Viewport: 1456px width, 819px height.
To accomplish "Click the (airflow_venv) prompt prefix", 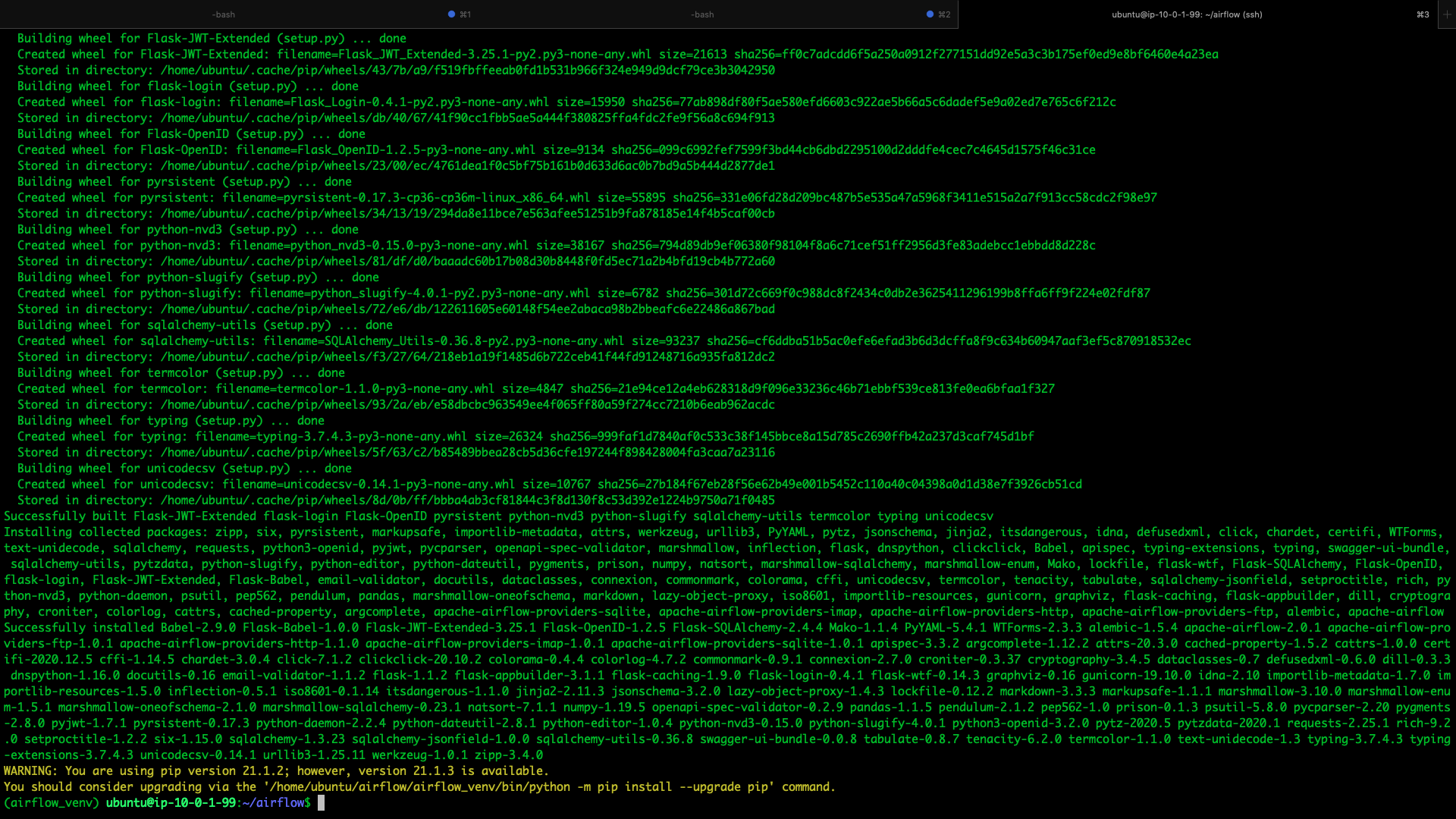I will click(x=52, y=802).
